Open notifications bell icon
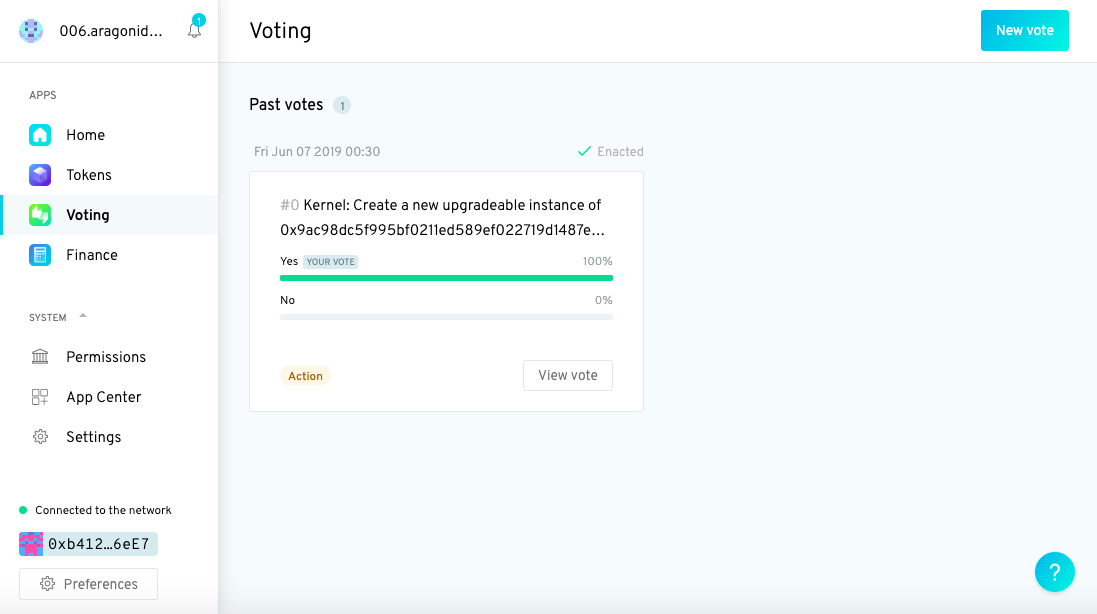 click(x=194, y=31)
